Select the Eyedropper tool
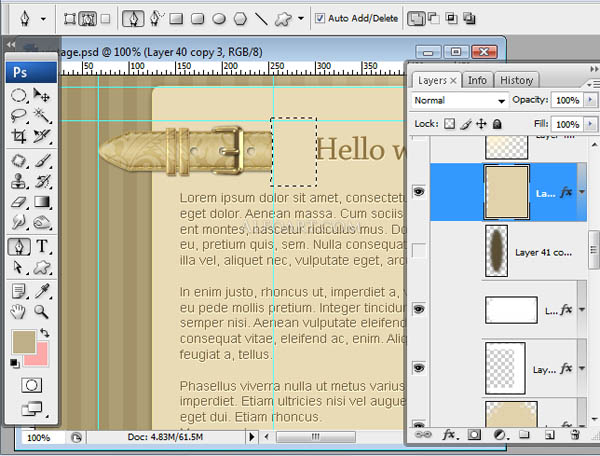Image resolution: width=600 pixels, height=456 pixels. click(41, 292)
